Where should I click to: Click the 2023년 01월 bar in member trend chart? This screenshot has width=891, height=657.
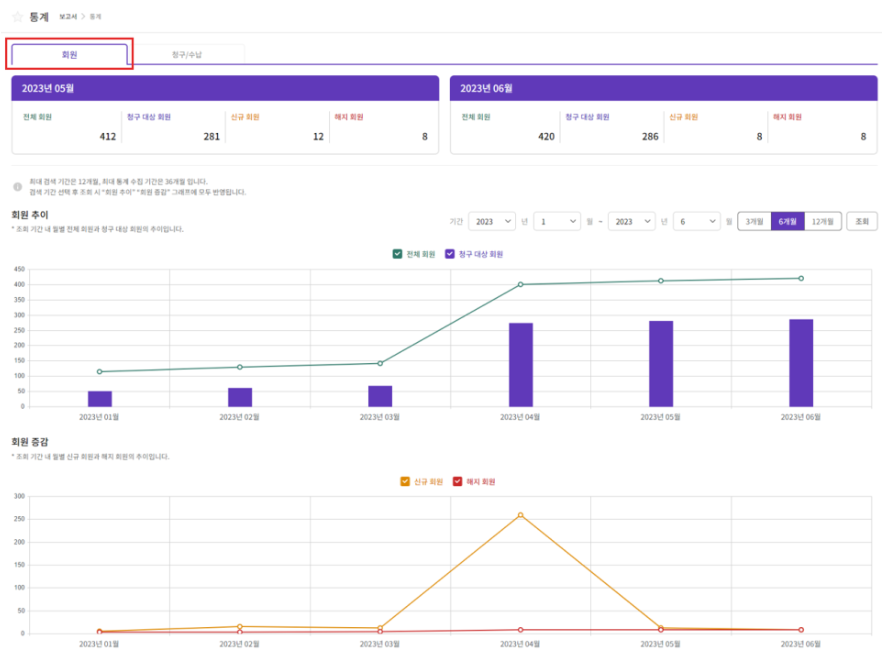point(100,398)
